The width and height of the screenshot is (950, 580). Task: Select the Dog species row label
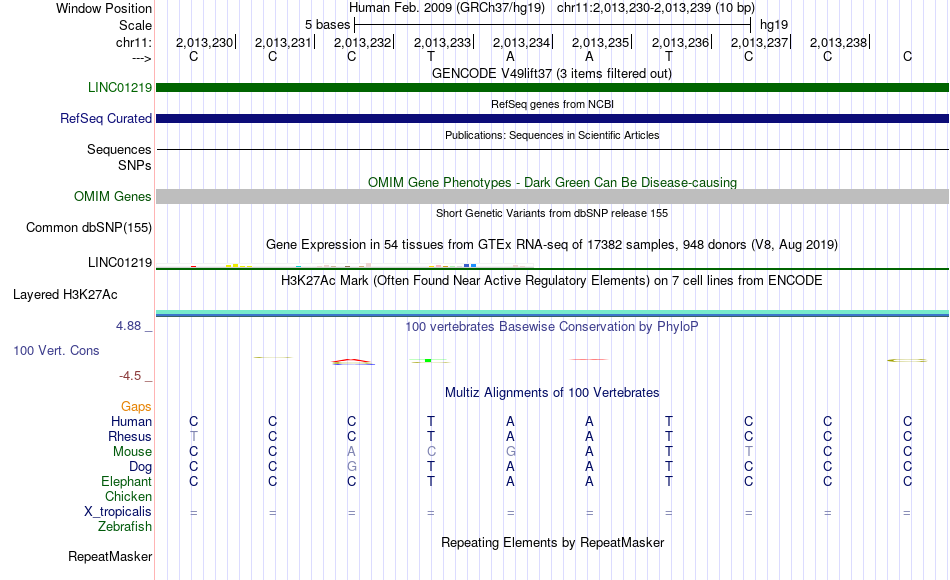pyautogui.click(x=141, y=467)
